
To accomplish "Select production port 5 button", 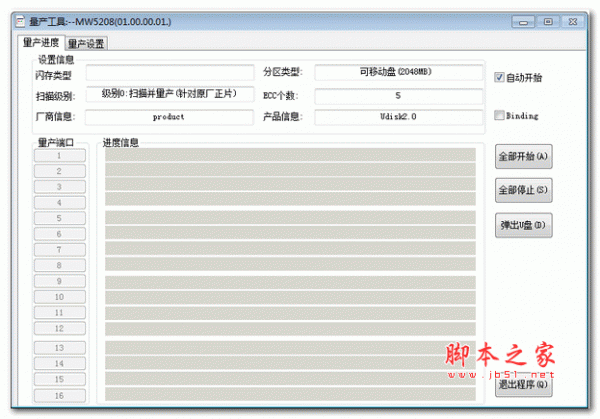I will pyautogui.click(x=60, y=218).
